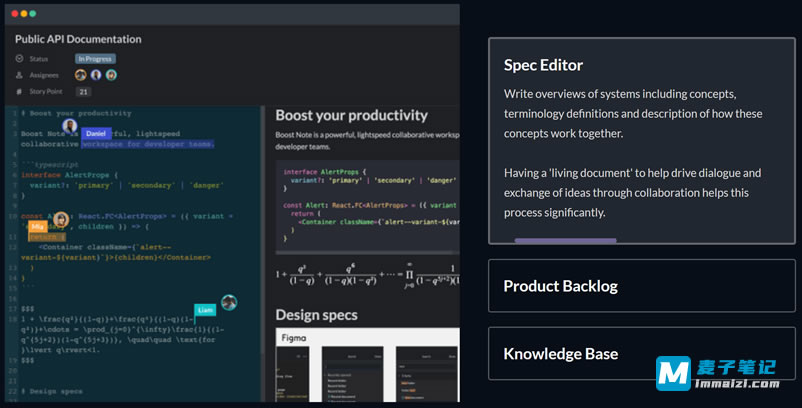This screenshot has height=408, width=802.
Task: Click the Assignees field label
Action: (44, 75)
